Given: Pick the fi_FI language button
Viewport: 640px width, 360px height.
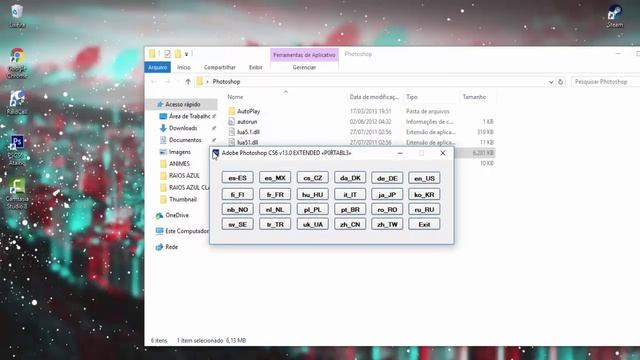Looking at the screenshot, I should [x=238, y=195].
